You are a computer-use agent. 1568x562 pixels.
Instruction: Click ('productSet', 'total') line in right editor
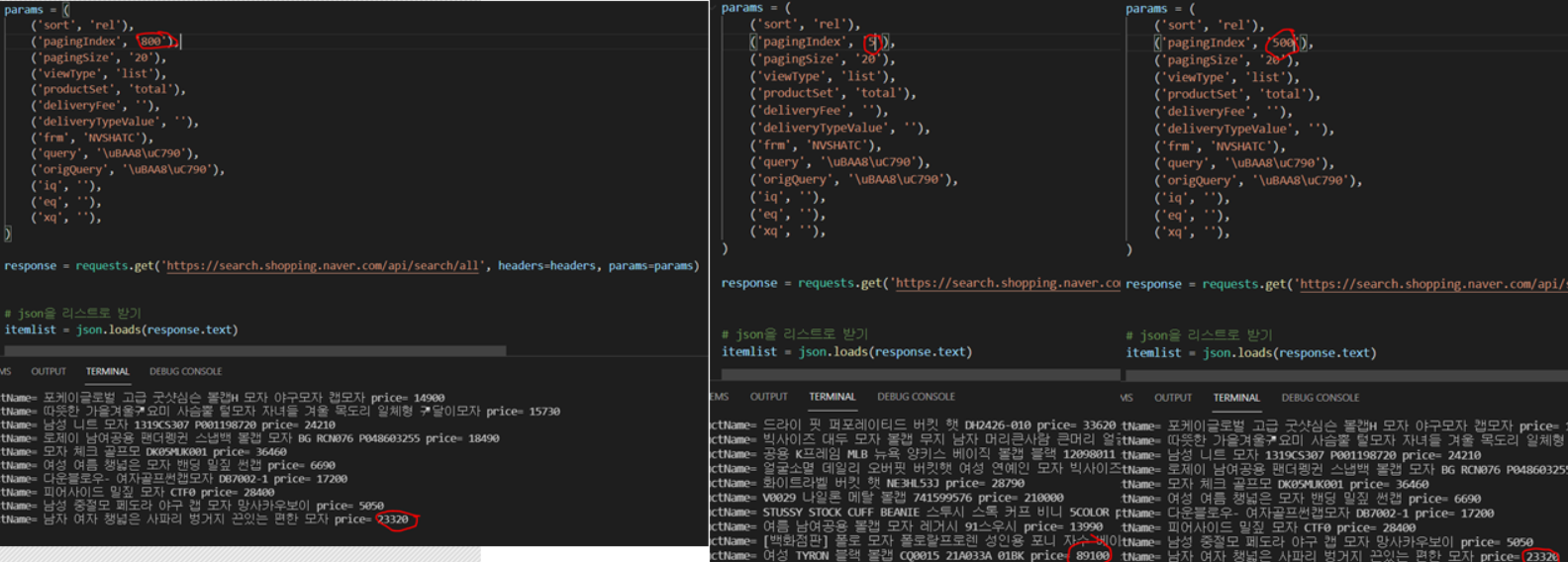[x=1237, y=94]
